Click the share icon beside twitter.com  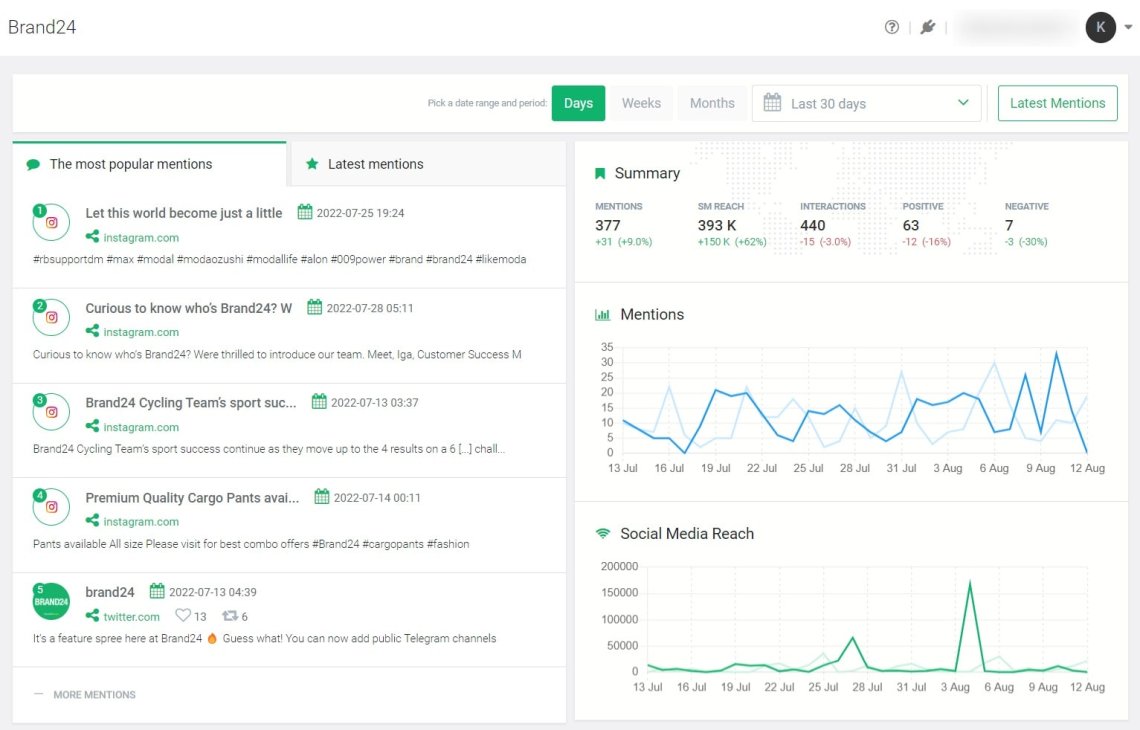[x=92, y=617]
